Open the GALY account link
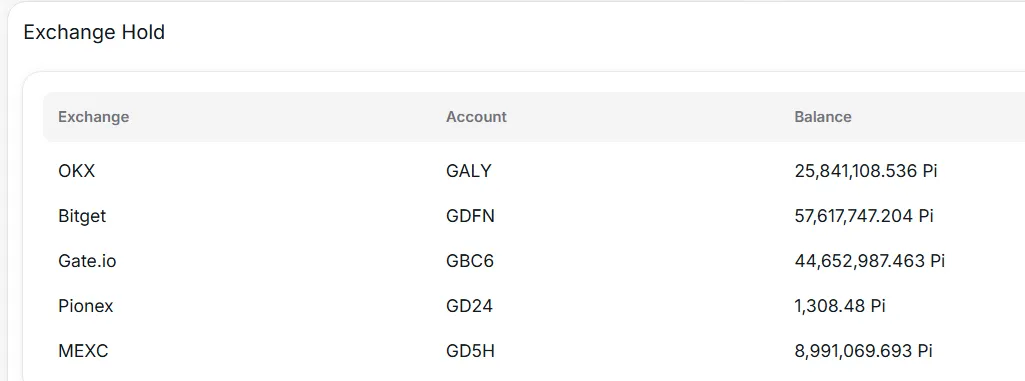Screen dimensions: 1025x381 click(x=468, y=171)
